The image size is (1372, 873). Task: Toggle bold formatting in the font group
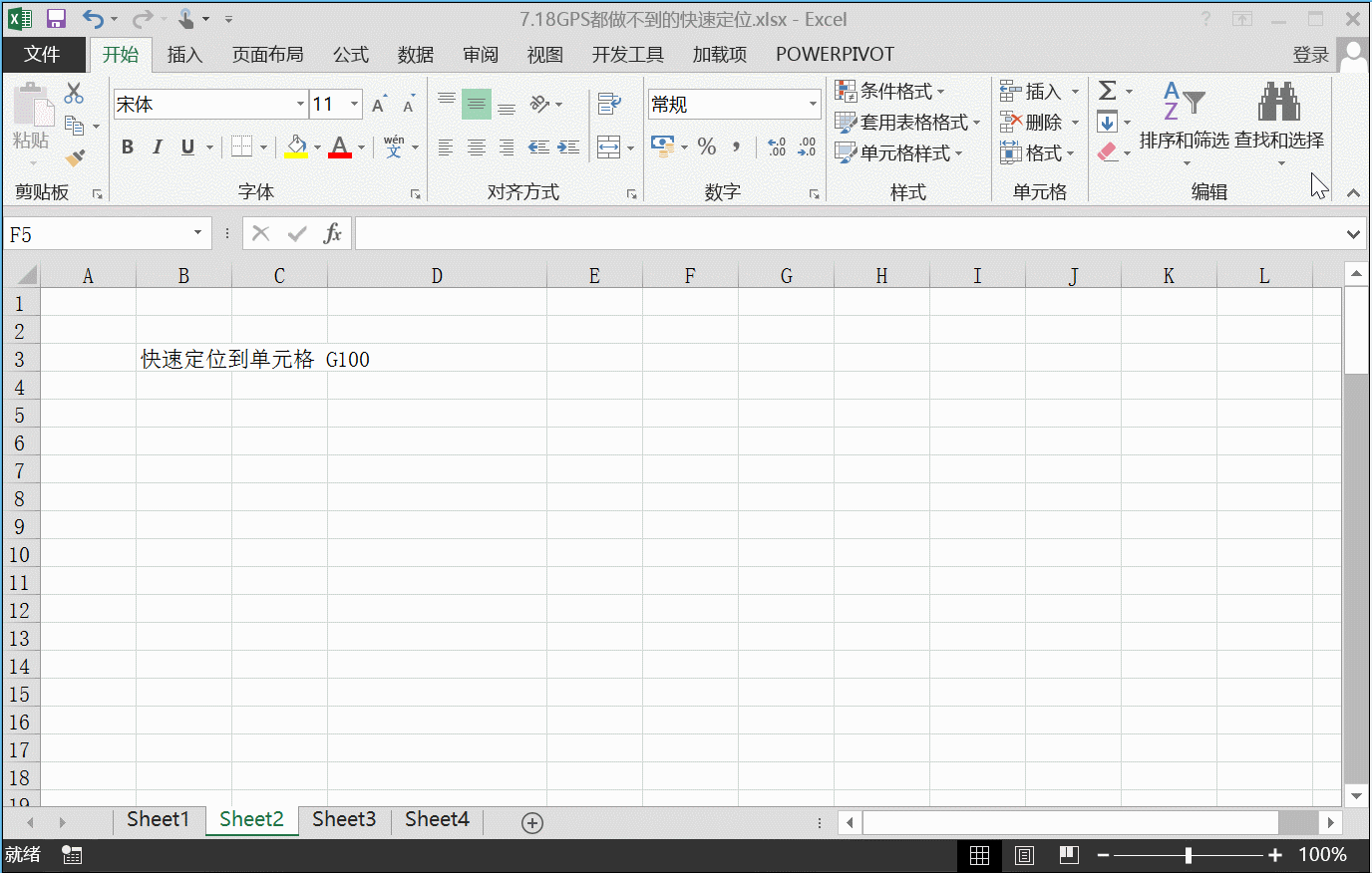[127, 146]
